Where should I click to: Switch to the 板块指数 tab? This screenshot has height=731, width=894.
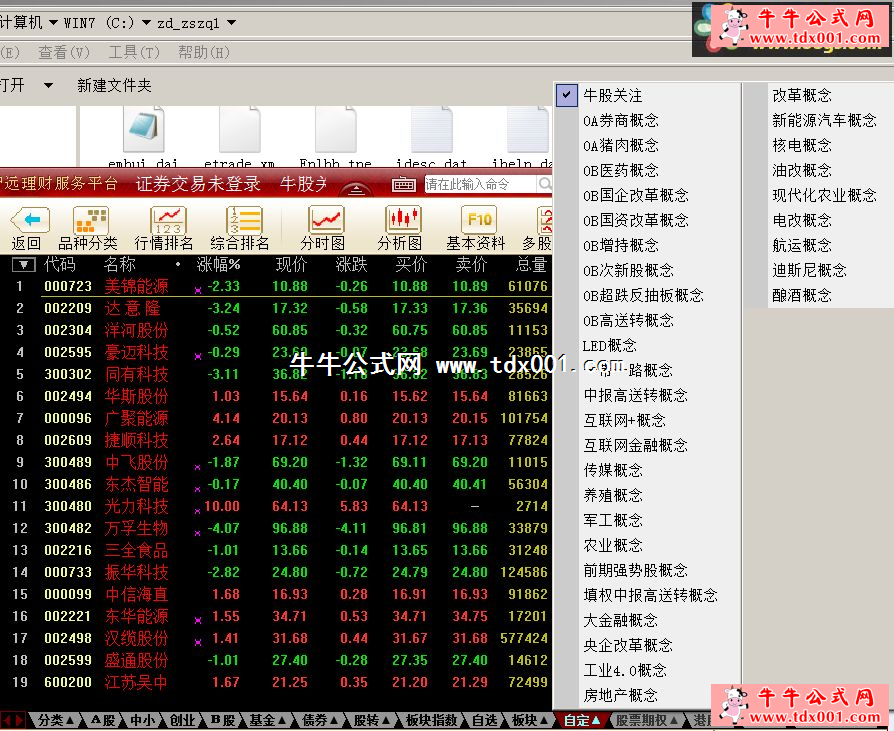click(x=432, y=720)
